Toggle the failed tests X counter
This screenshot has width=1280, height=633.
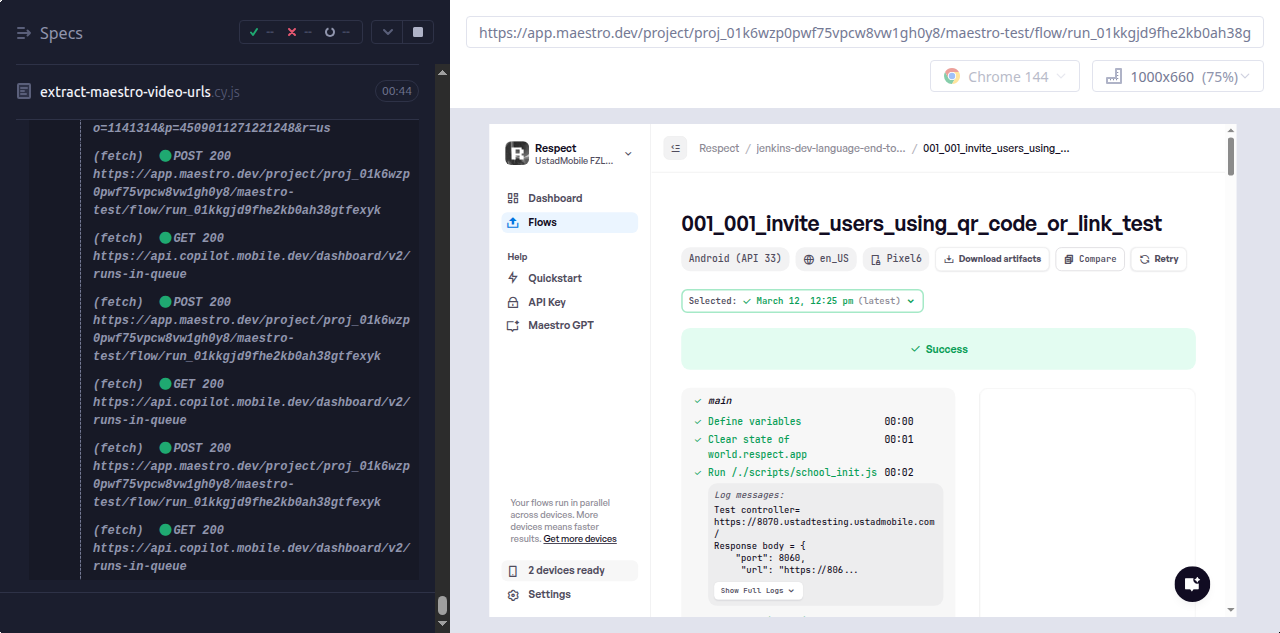coord(298,32)
